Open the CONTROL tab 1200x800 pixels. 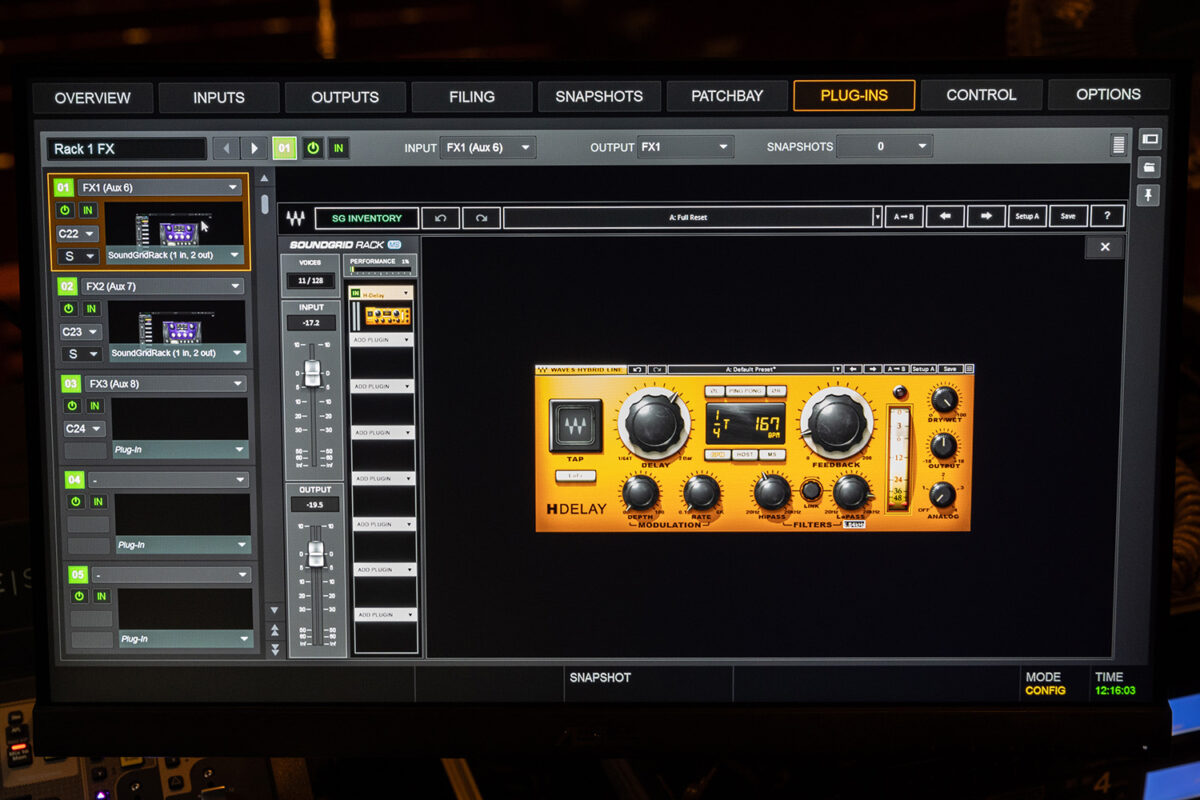(x=981, y=95)
